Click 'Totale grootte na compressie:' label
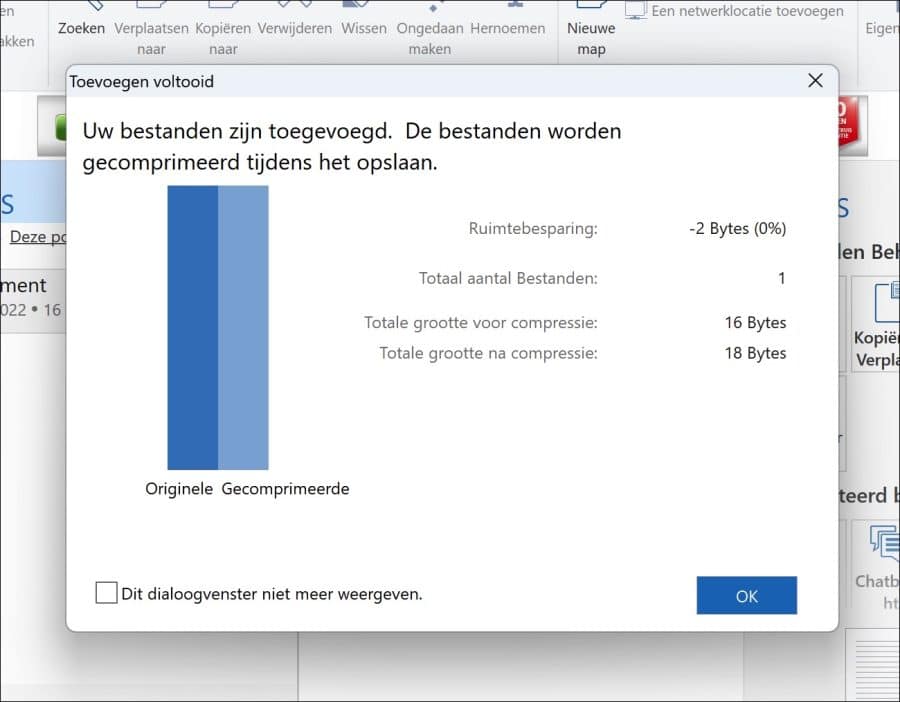Image resolution: width=900 pixels, height=702 pixels. (488, 353)
